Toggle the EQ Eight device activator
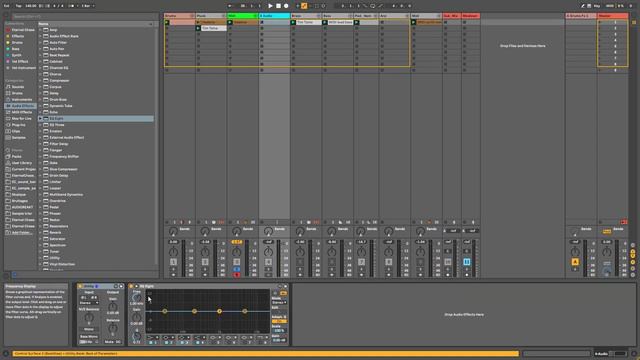The height and width of the screenshot is (360, 640). [x=131, y=286]
